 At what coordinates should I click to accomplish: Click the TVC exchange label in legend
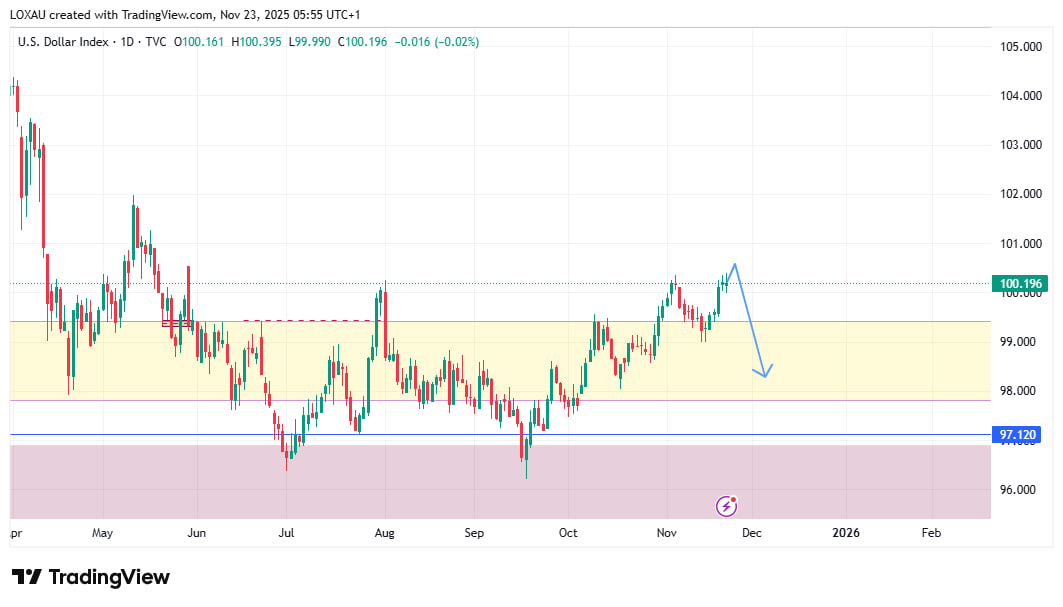[155, 42]
